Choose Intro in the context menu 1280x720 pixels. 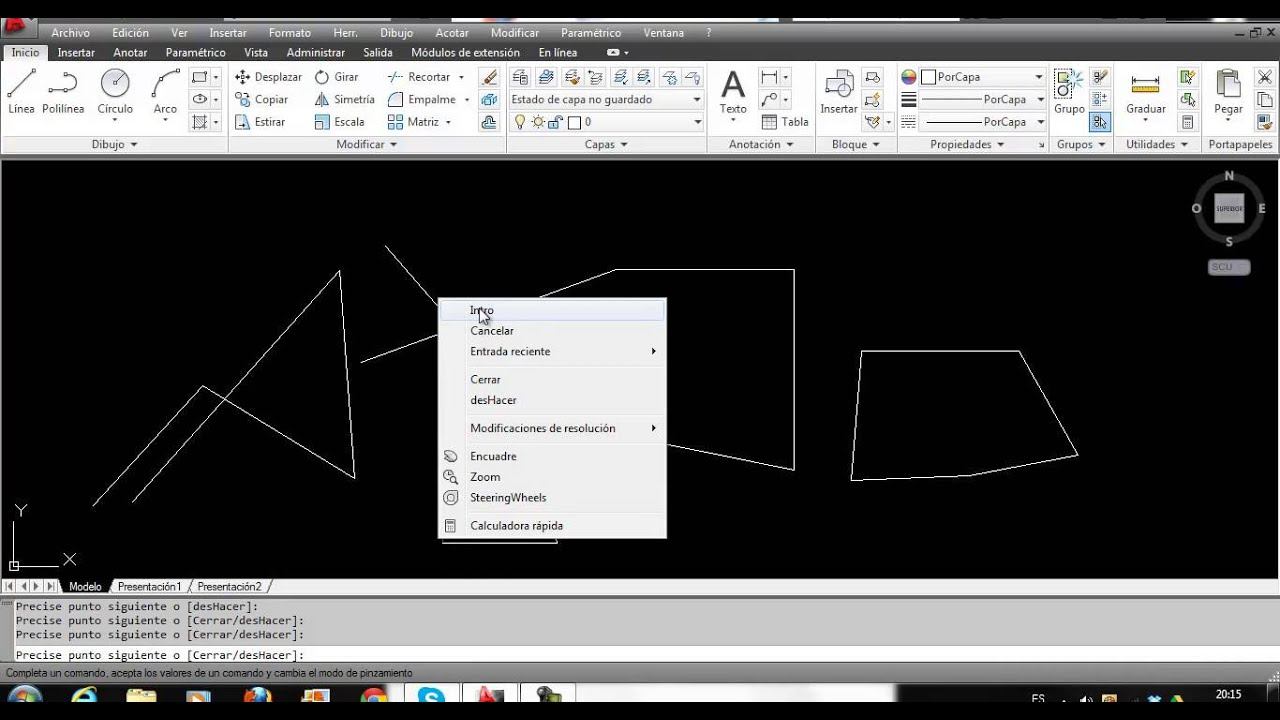pyautogui.click(x=553, y=310)
